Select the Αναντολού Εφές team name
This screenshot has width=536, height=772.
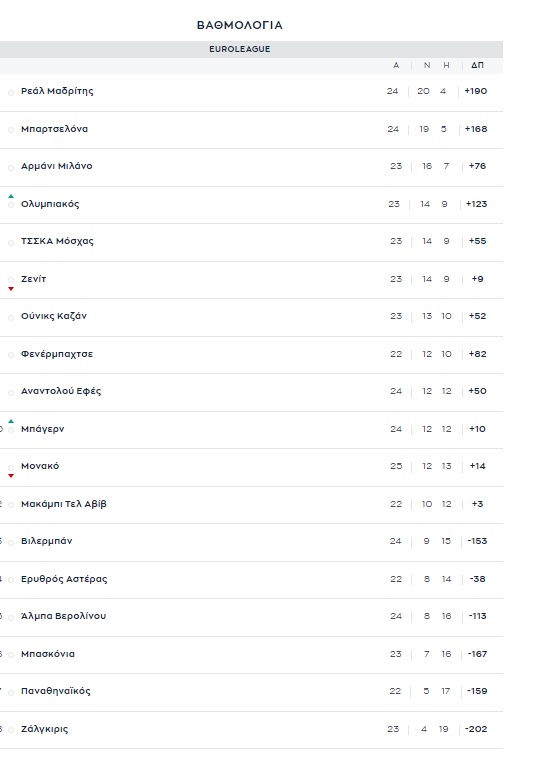coord(61,391)
